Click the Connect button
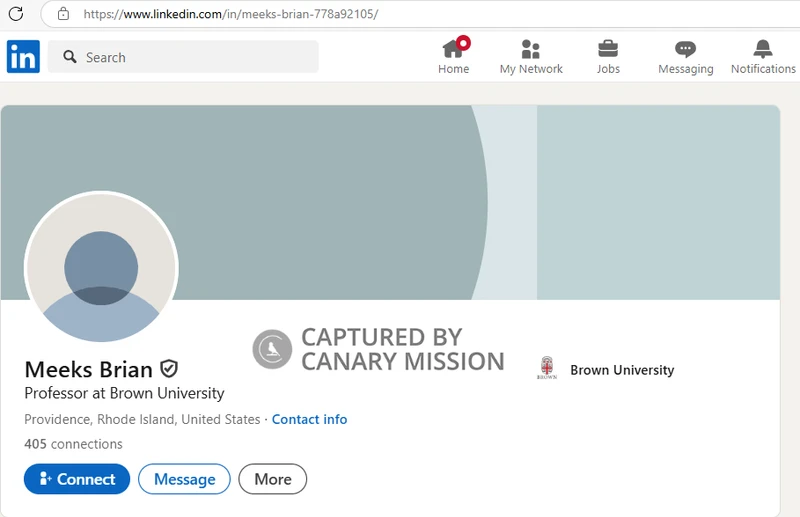This screenshot has width=800, height=517. [x=77, y=479]
